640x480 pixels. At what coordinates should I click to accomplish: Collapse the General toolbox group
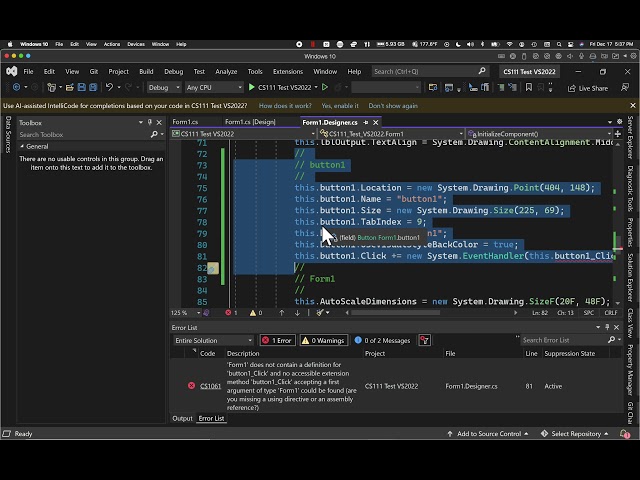pyautogui.click(x=22, y=146)
